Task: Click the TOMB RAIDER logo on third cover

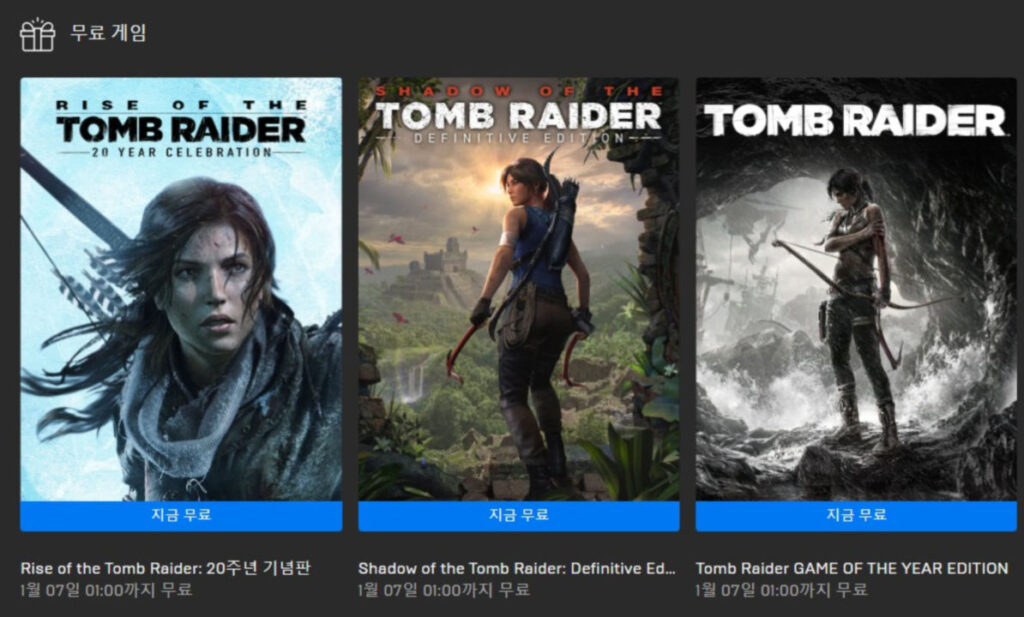Action: tap(856, 120)
